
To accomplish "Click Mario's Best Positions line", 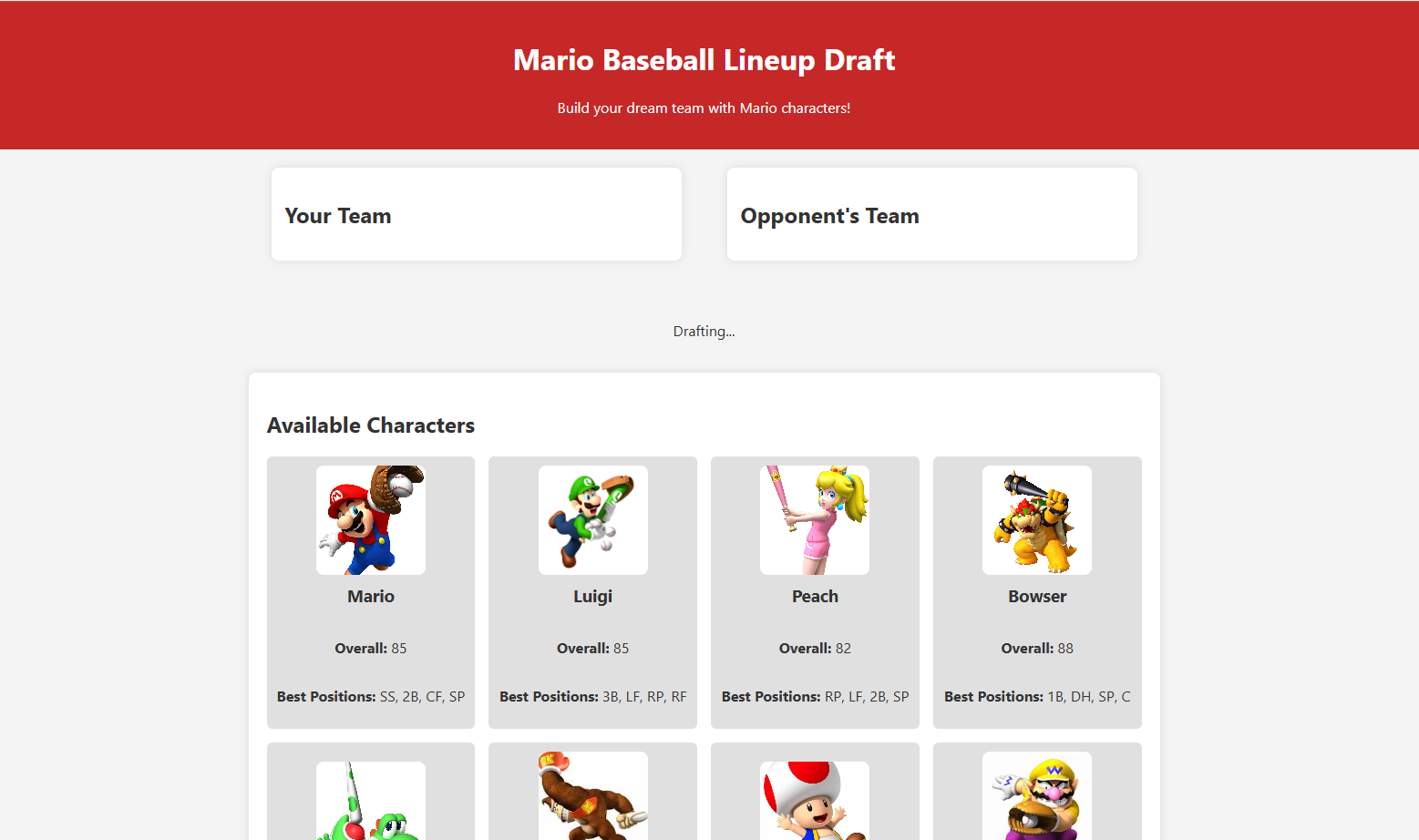I will pyautogui.click(x=370, y=697).
